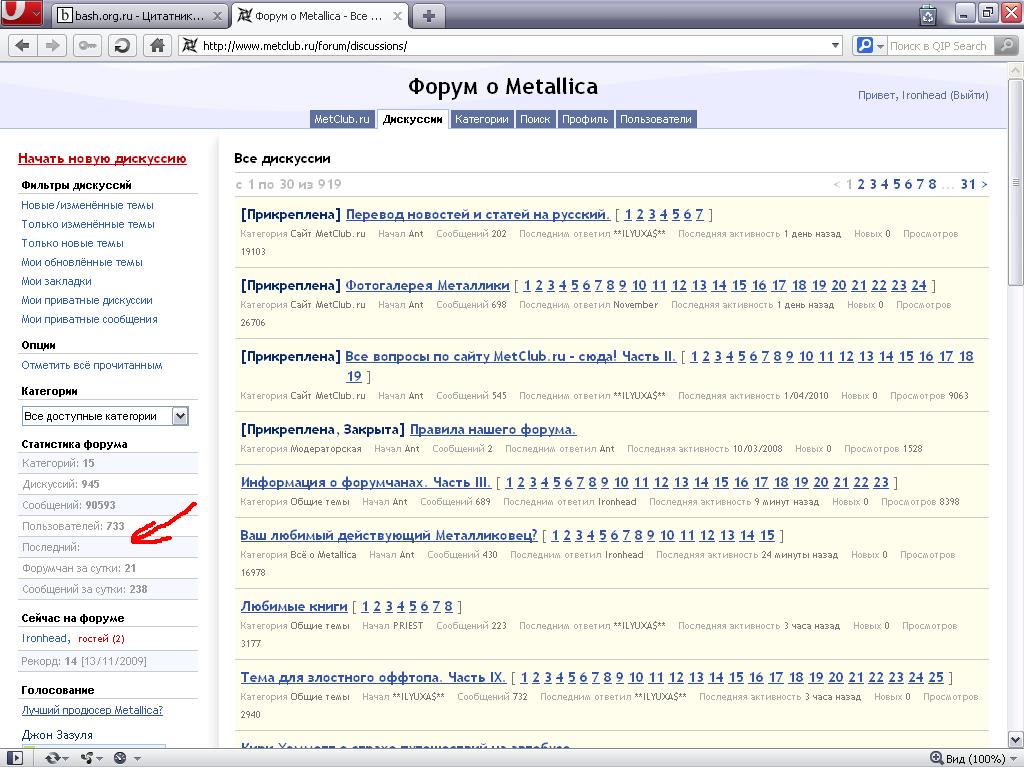
Task: Open the closed tabs trash icon
Action: pos(928,15)
